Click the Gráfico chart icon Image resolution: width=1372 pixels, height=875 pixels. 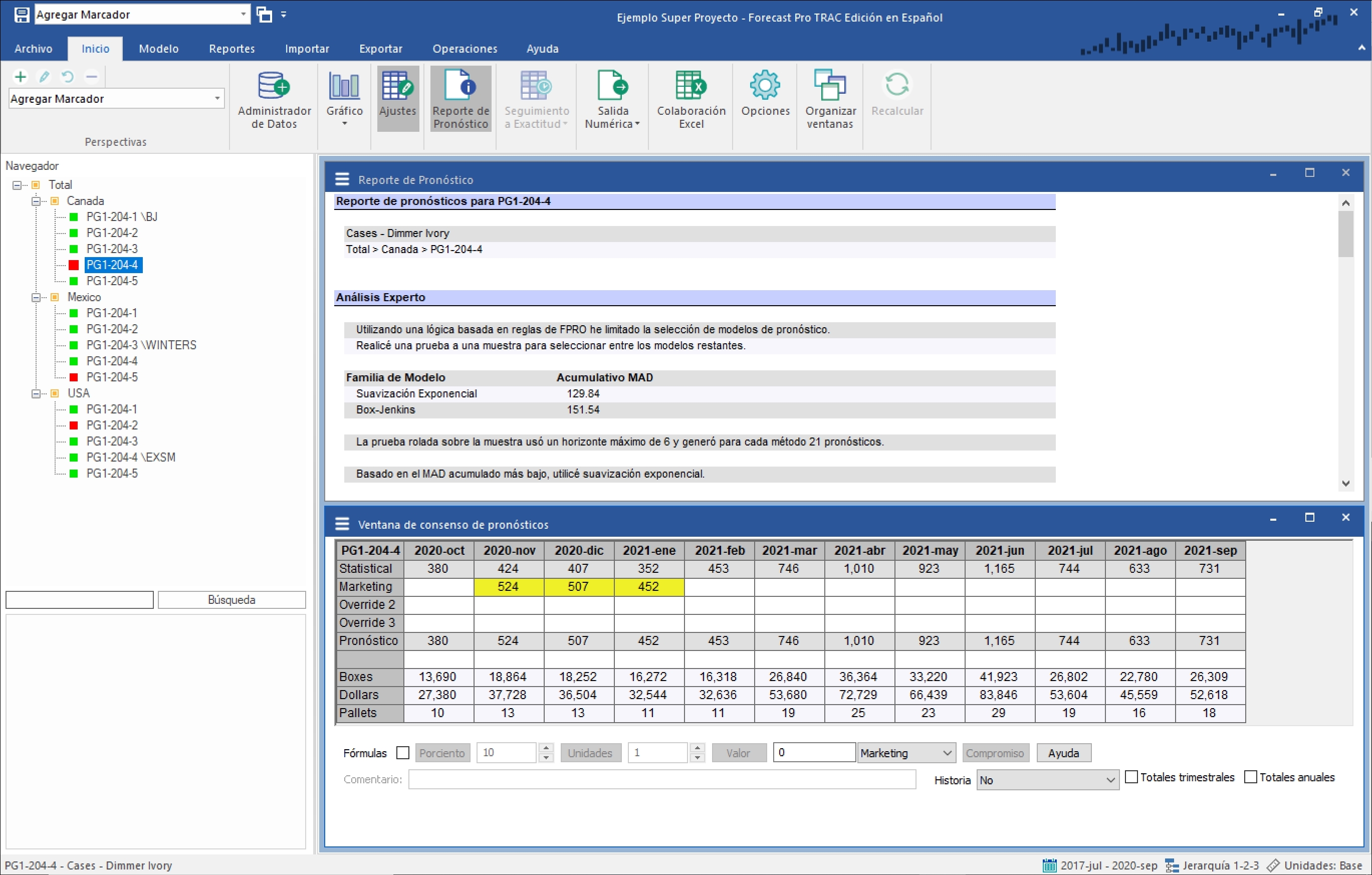(x=344, y=87)
